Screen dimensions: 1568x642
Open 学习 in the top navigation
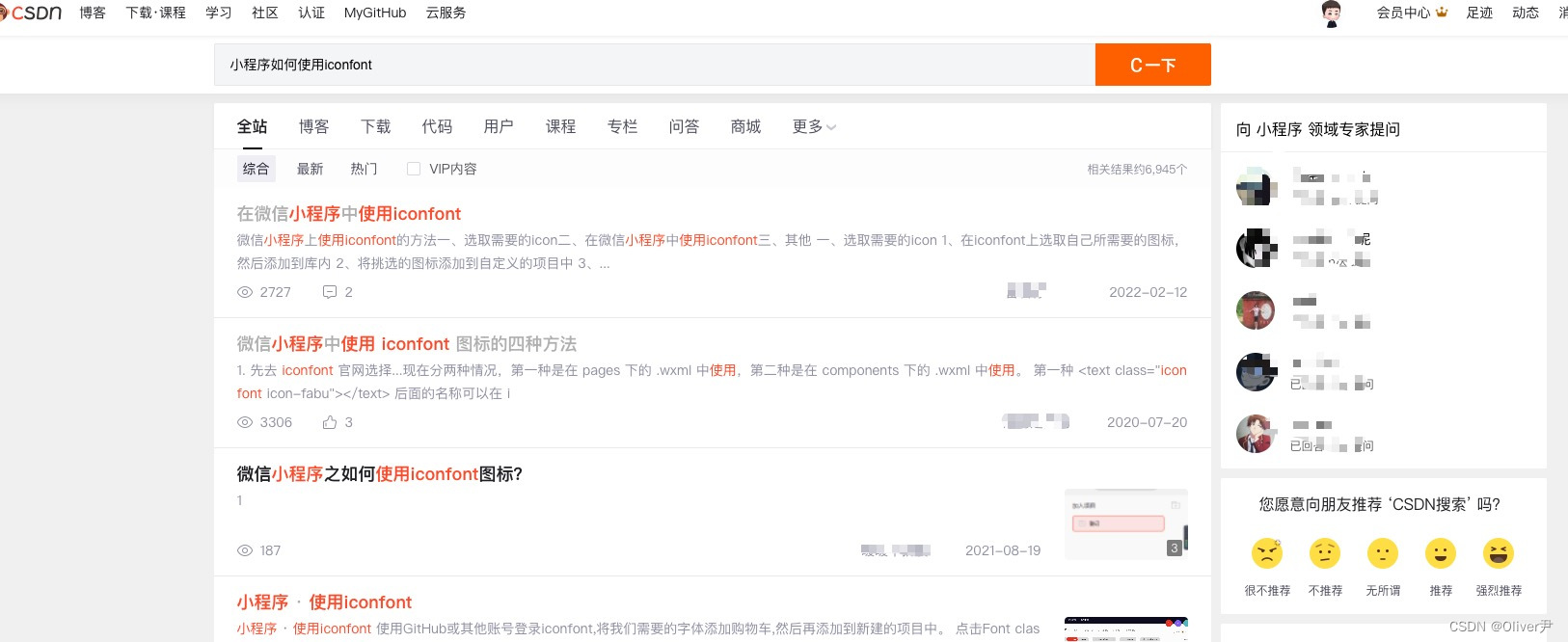(219, 13)
